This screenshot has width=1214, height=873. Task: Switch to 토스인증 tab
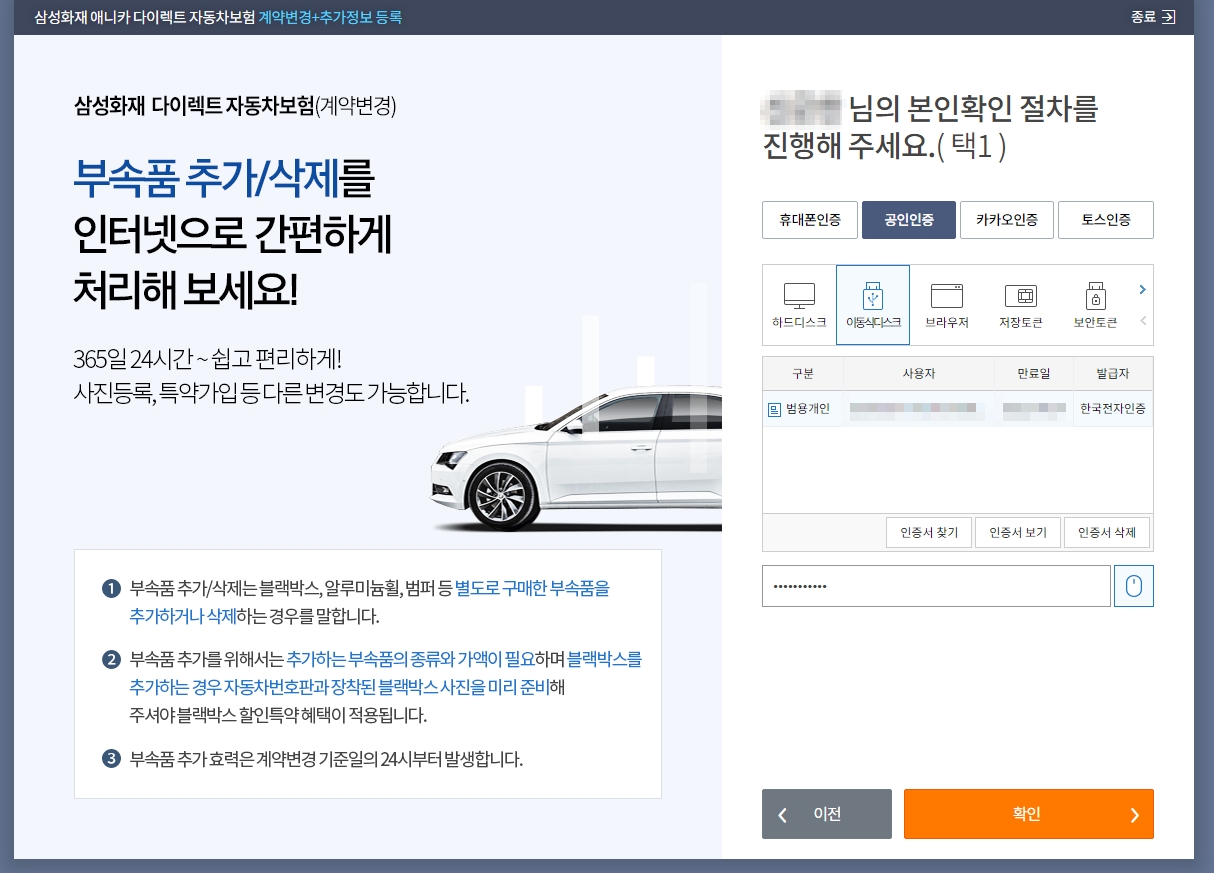coord(1106,220)
